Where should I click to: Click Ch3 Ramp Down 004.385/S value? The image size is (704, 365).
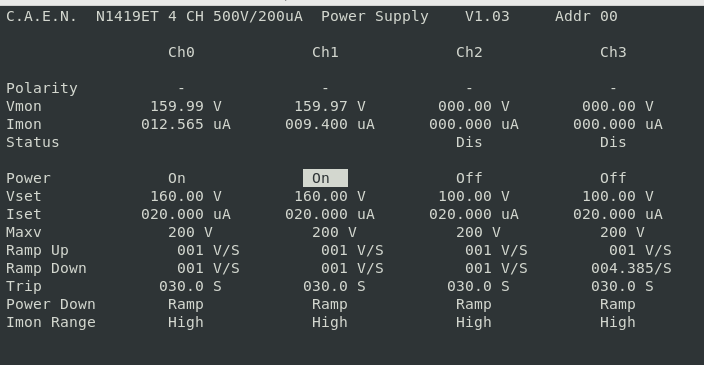pos(631,268)
